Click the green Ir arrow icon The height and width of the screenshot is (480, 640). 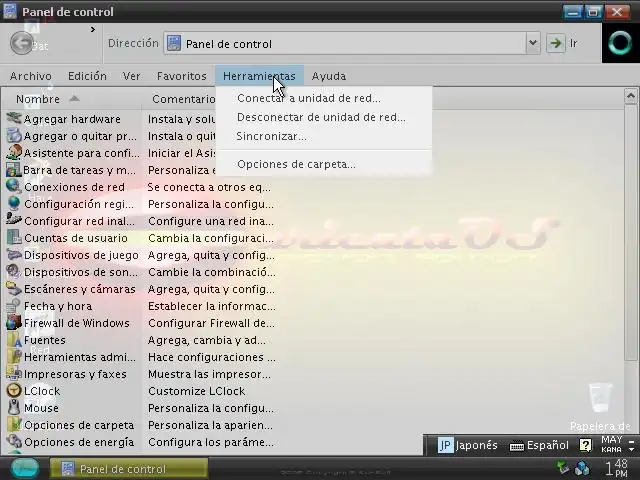[556, 43]
